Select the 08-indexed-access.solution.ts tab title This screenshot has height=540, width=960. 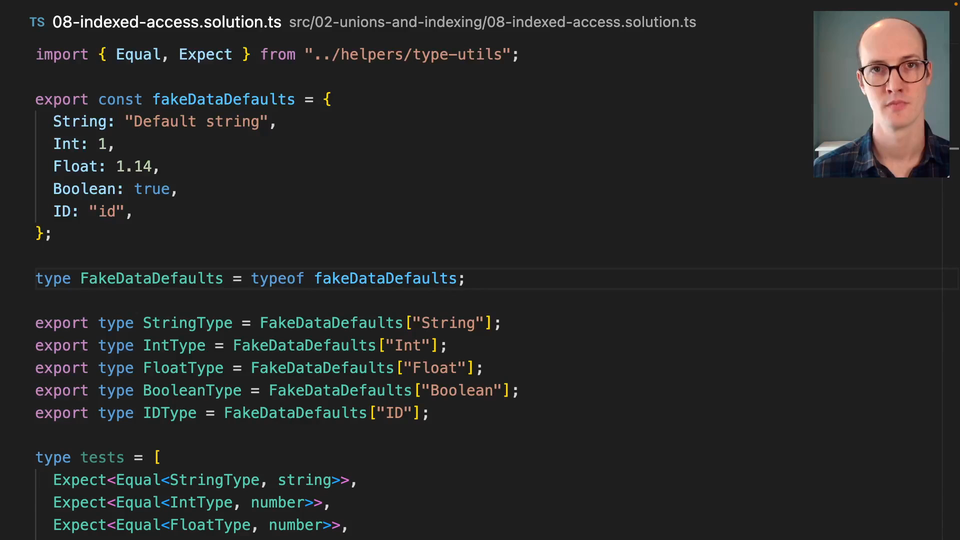pos(166,22)
